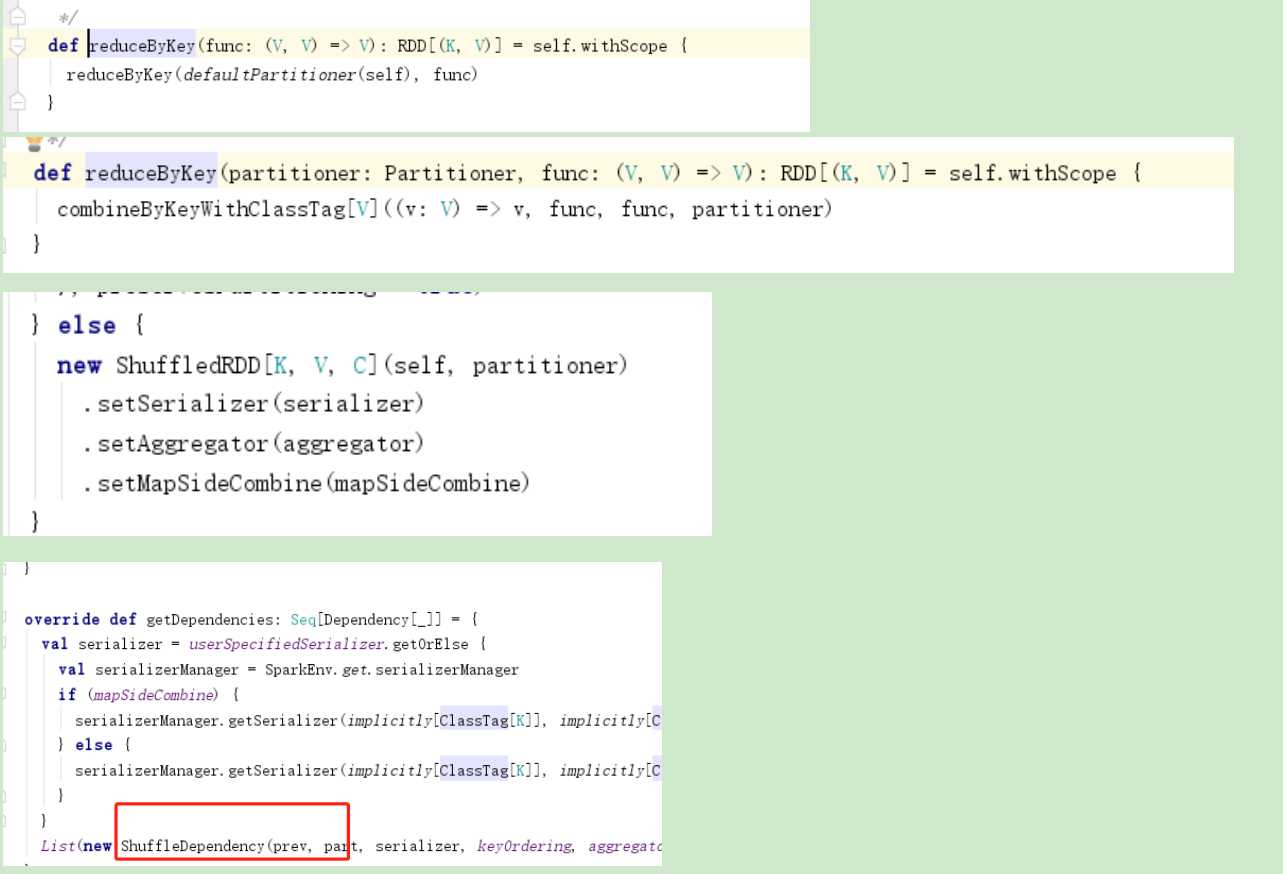
Task: Click 'self.withScope' on the 'func: (V, V)' line
Action: click(x=606, y=46)
